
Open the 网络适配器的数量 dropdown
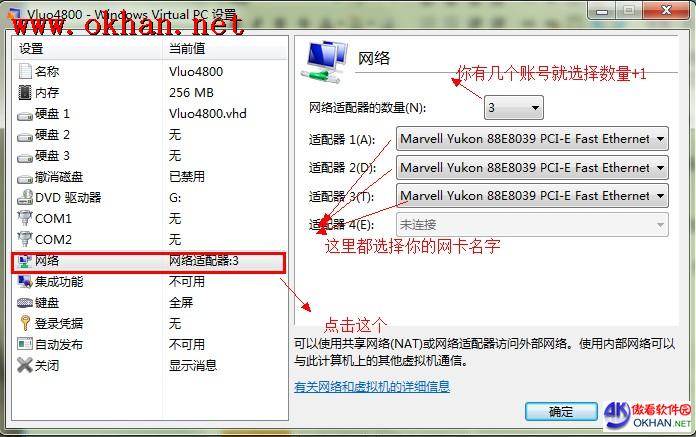coord(514,107)
